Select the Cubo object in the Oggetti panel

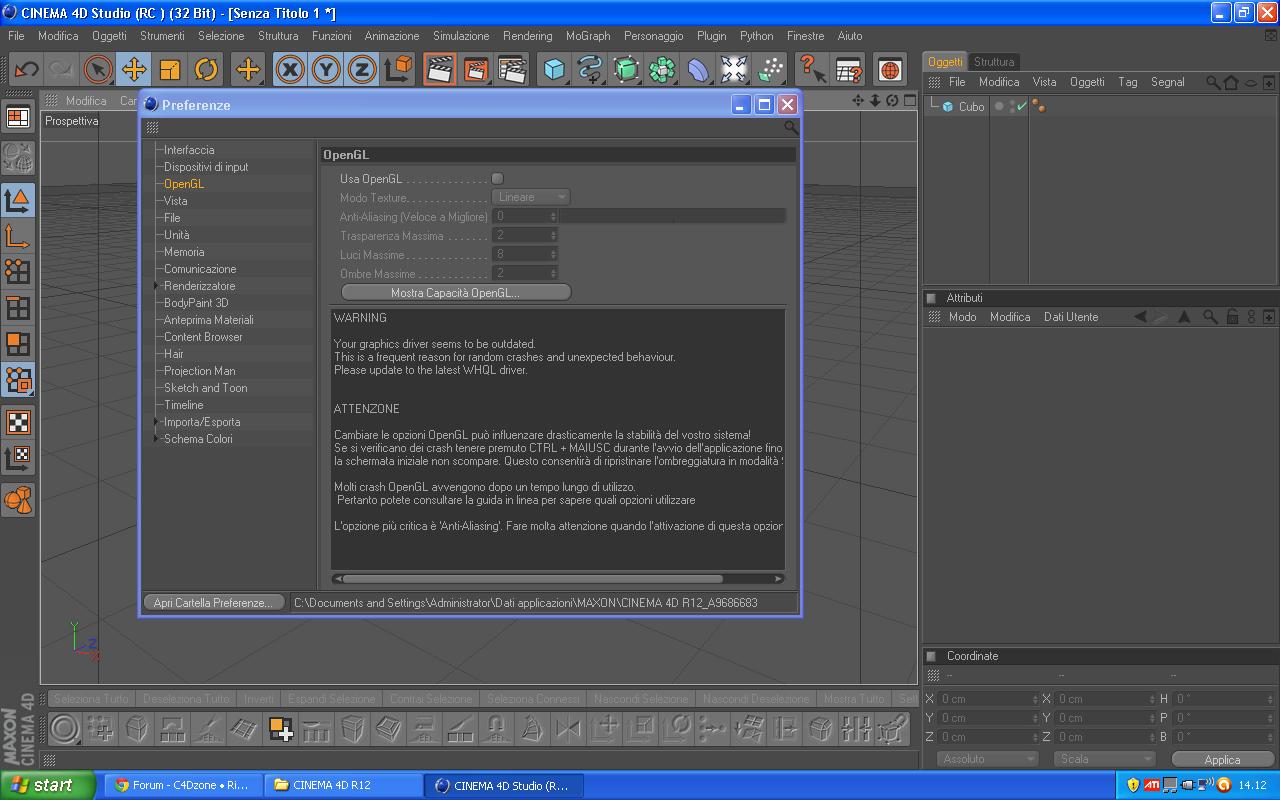(971, 107)
